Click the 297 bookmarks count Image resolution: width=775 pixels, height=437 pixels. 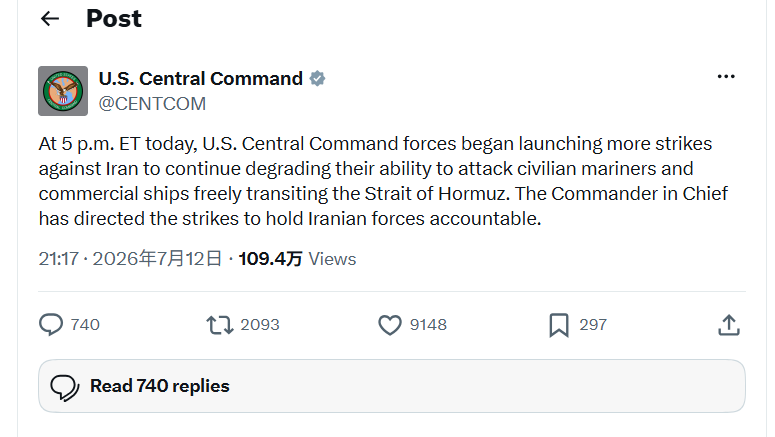point(593,325)
